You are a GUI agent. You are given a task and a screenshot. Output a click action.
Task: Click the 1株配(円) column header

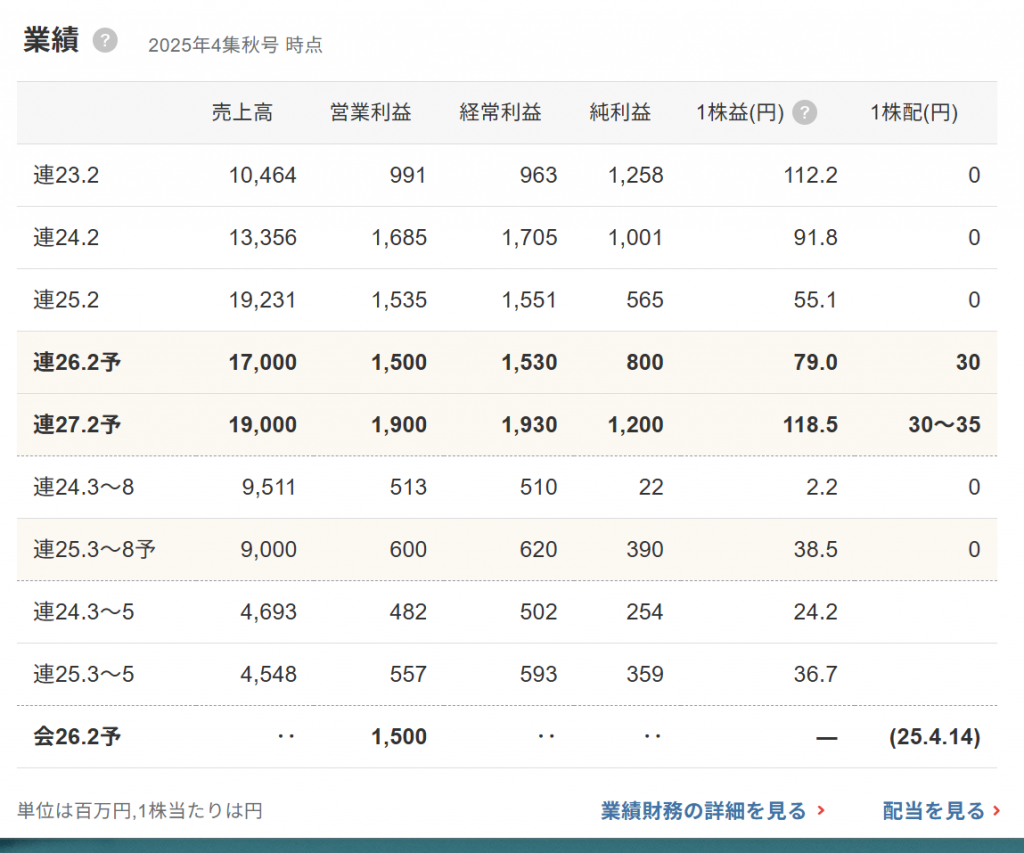[914, 113]
